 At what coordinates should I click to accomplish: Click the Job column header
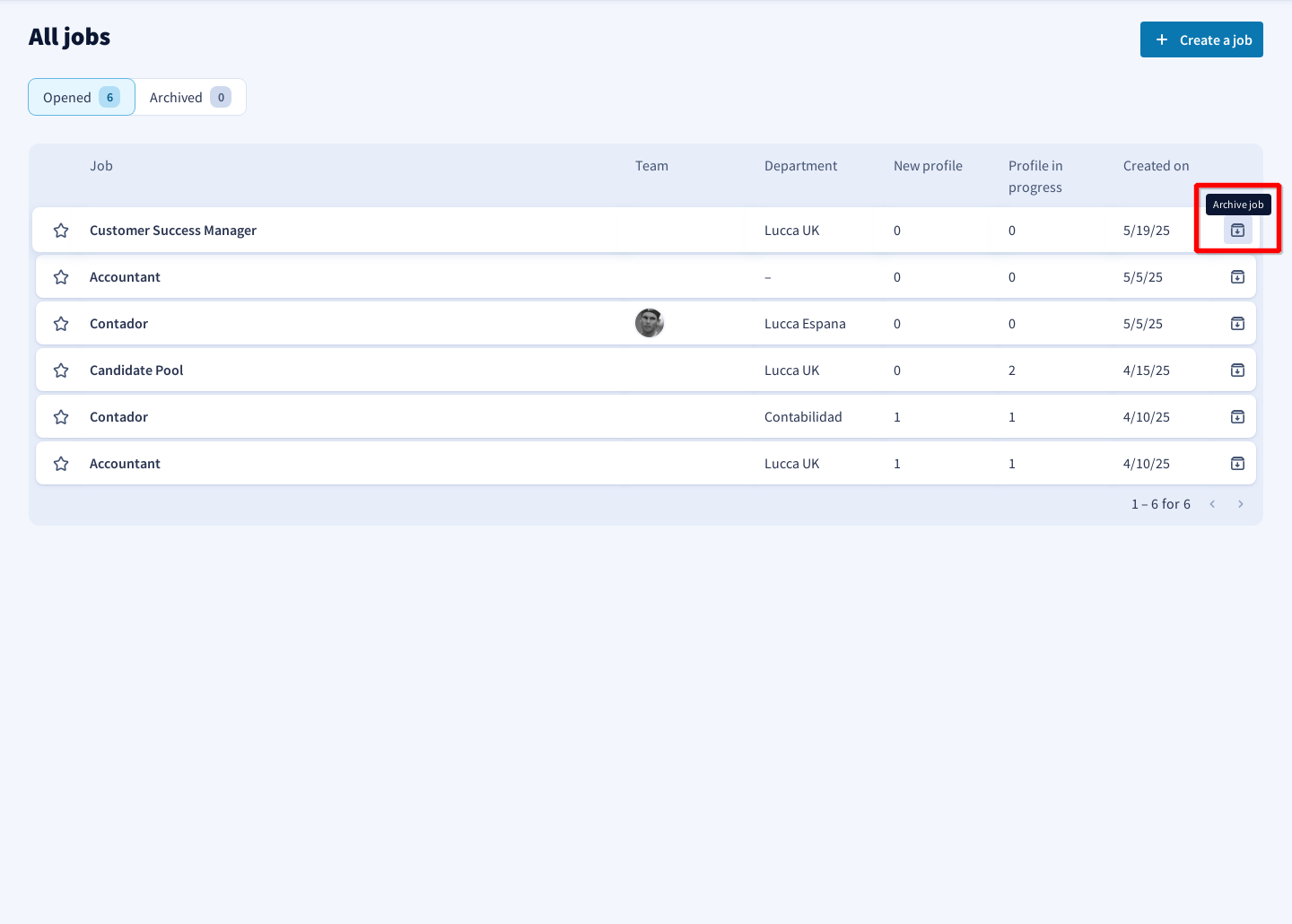coord(101,166)
